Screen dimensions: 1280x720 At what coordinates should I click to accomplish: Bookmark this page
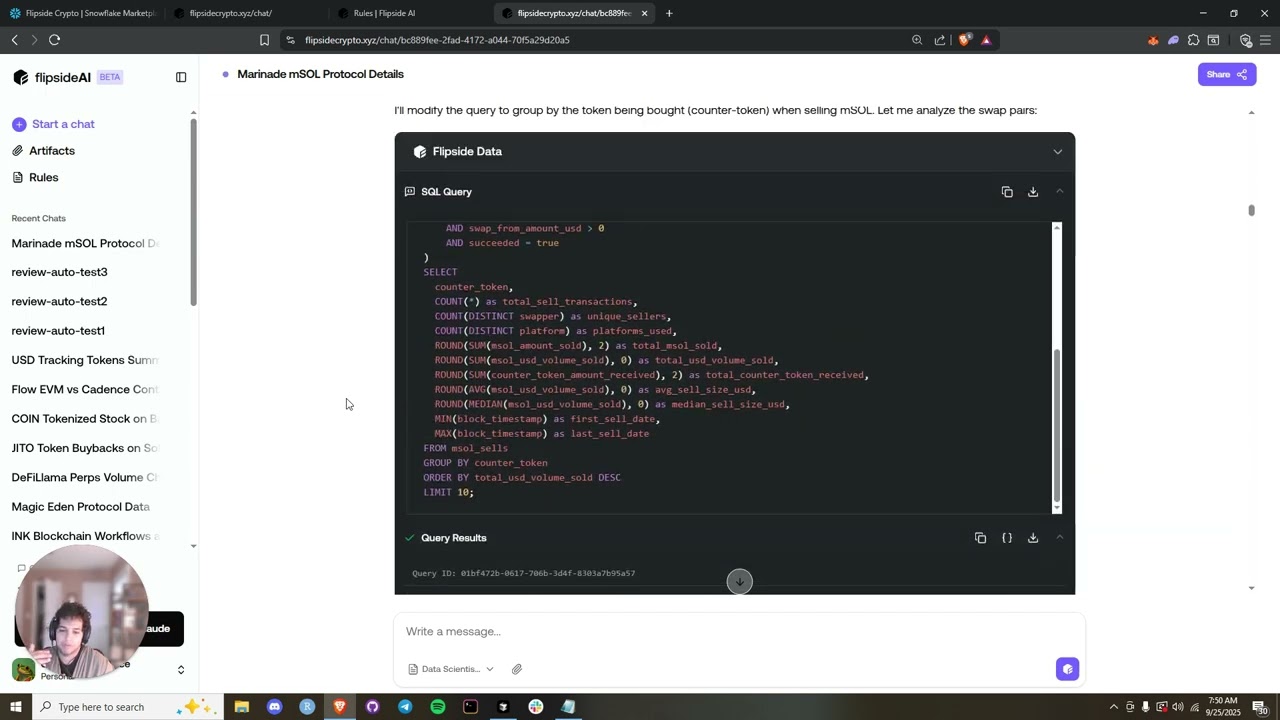[x=264, y=40]
